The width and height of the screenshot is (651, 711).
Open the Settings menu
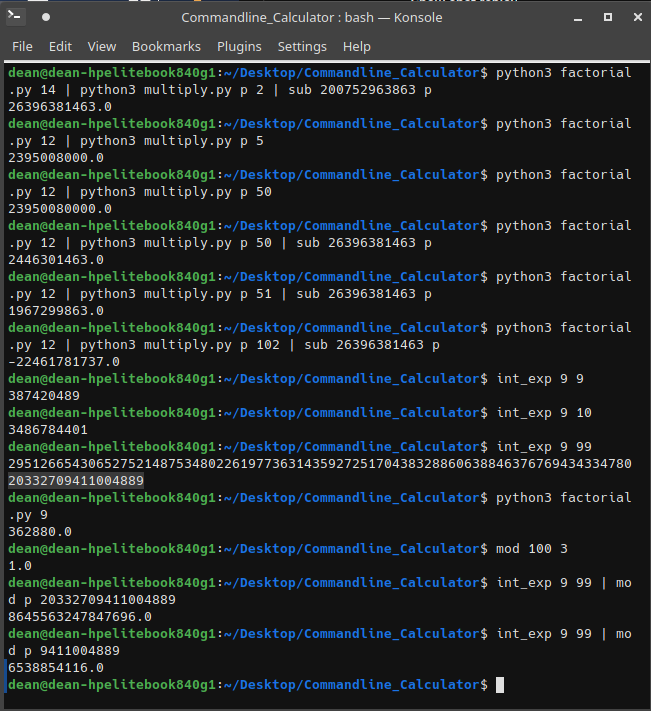click(x=302, y=46)
